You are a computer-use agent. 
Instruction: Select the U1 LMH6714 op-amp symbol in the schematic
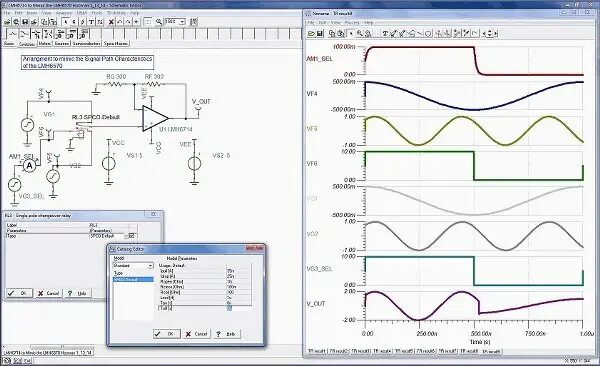[155, 118]
